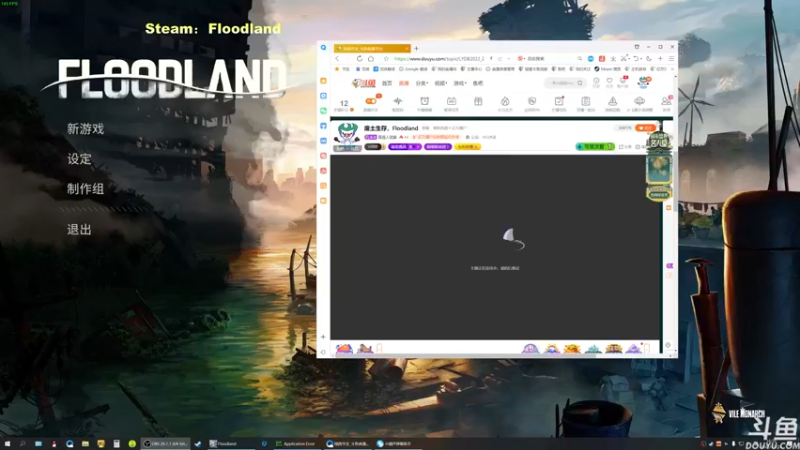The height and width of the screenshot is (450, 800).
Task: Select 退出 to quit Floodland
Action: (x=79, y=230)
